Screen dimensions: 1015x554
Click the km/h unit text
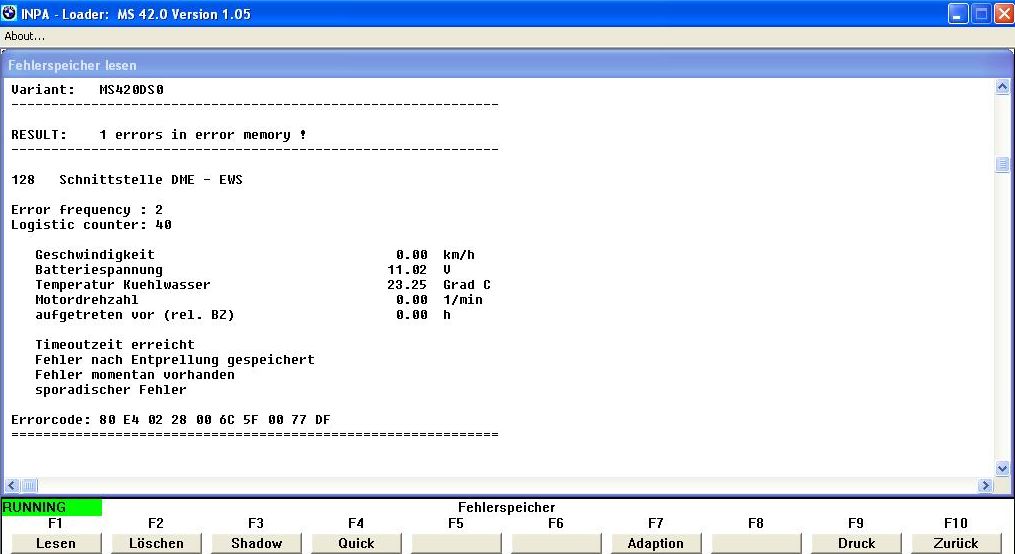[459, 255]
